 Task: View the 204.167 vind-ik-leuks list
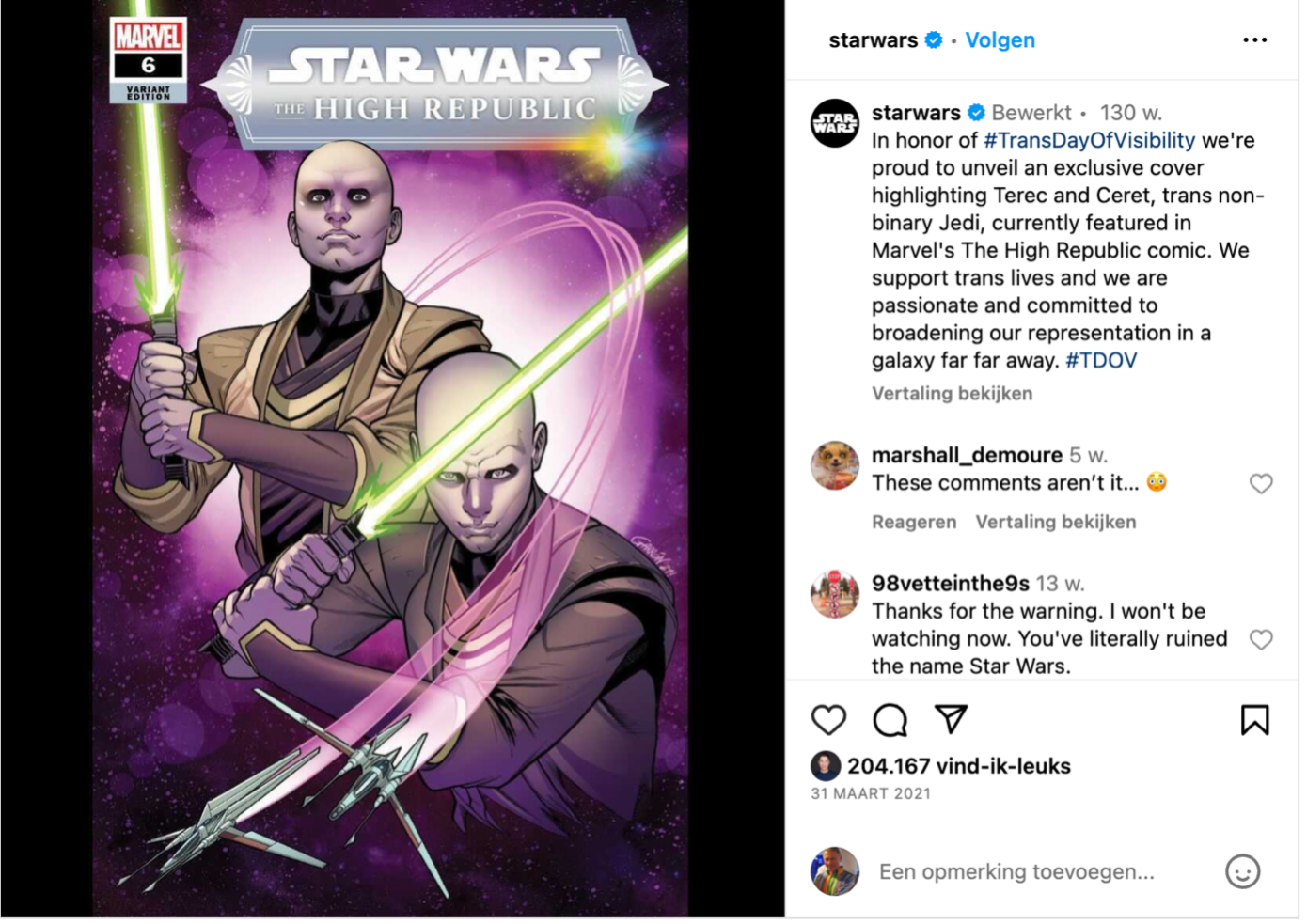958,766
